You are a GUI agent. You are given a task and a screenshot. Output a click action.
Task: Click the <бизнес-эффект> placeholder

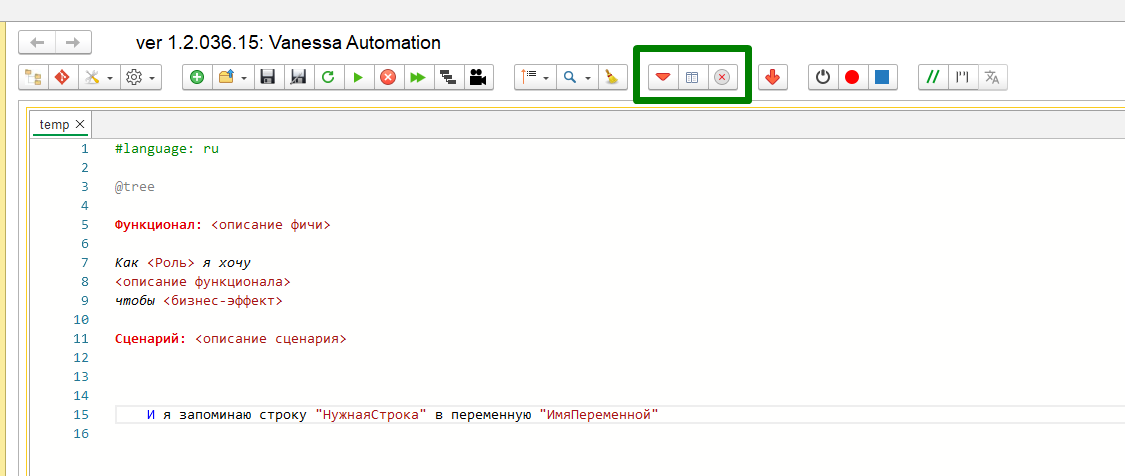222,301
